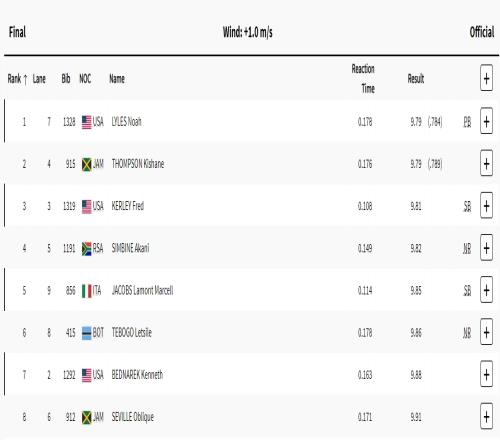Image resolution: width=500 pixels, height=440 pixels.
Task: Expand details for KERLEY Fred's row
Action: click(486, 206)
